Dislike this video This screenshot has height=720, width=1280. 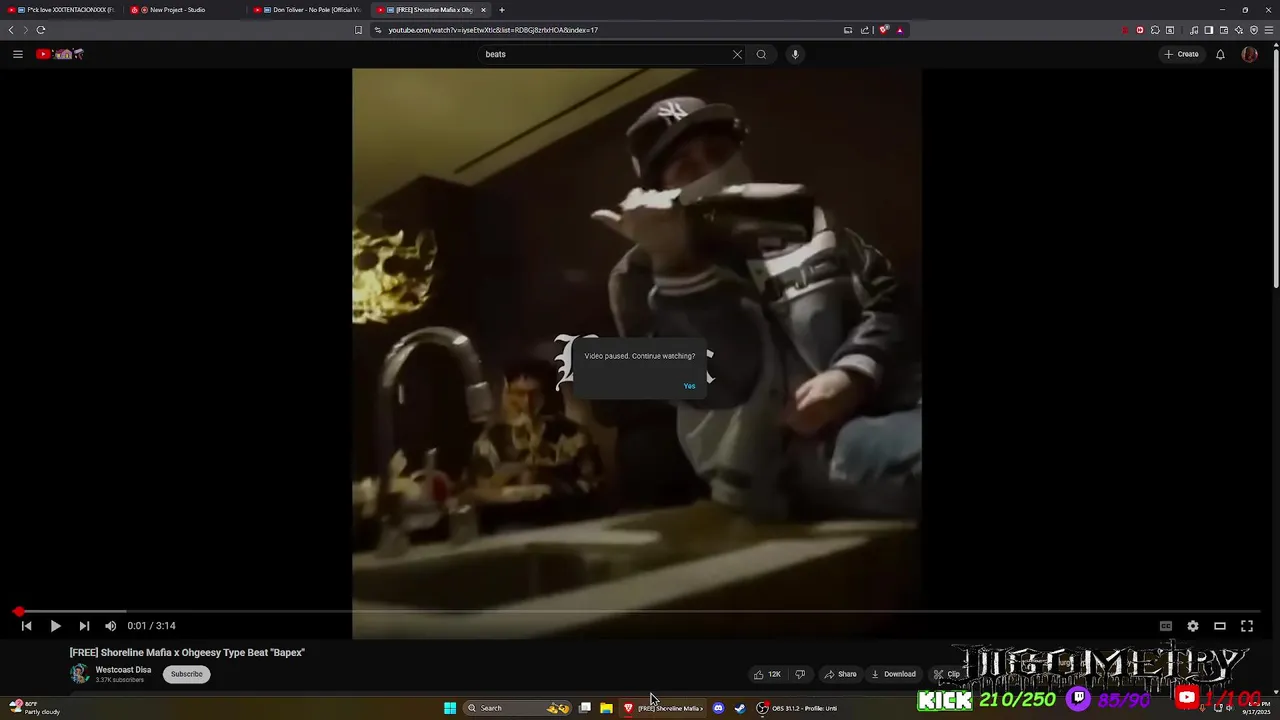click(x=800, y=674)
